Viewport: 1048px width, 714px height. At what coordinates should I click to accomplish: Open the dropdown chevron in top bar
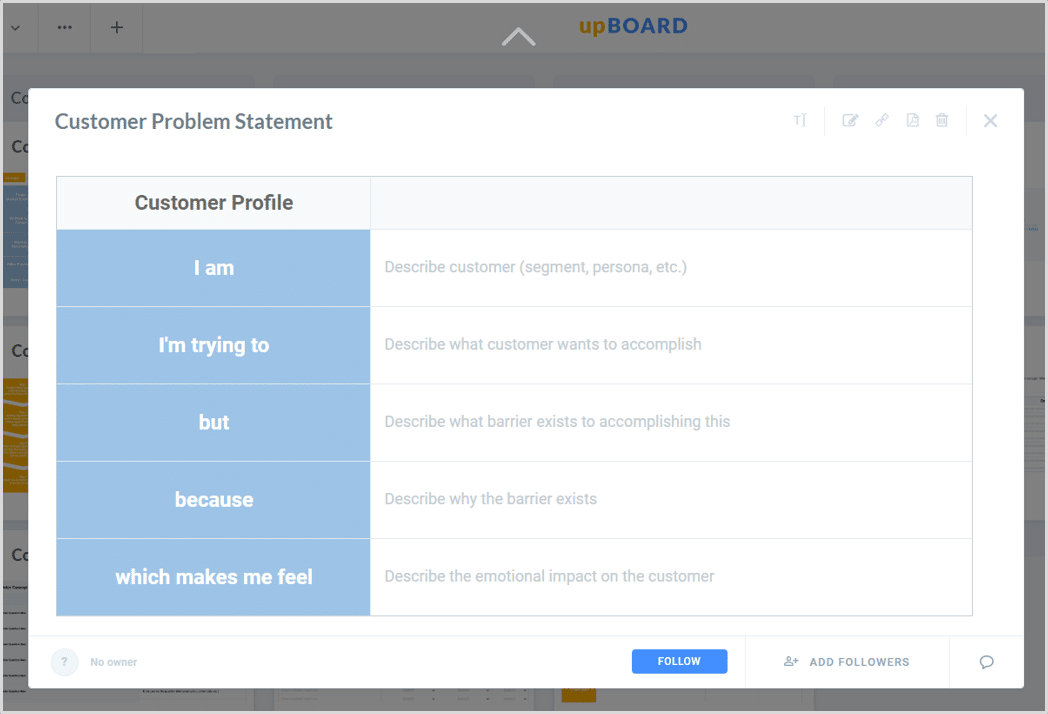point(15,27)
